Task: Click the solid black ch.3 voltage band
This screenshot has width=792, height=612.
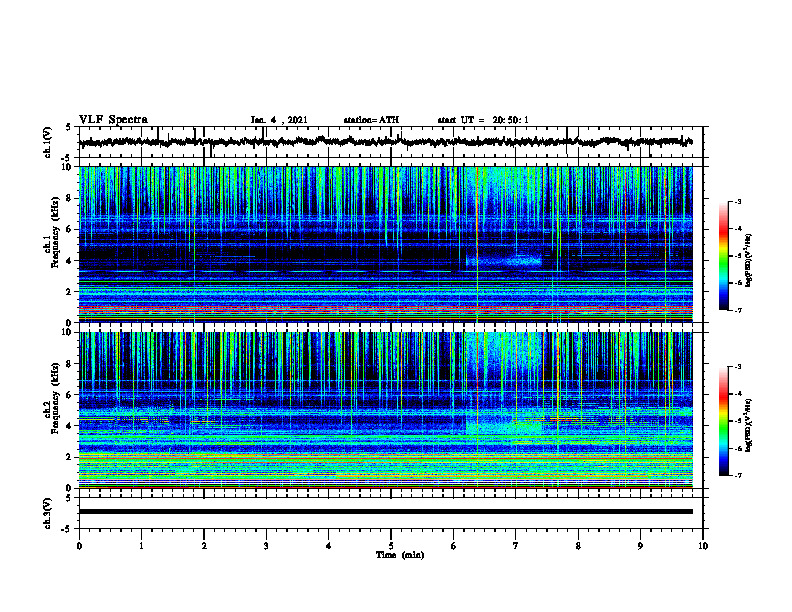Action: pyautogui.click(x=385, y=512)
